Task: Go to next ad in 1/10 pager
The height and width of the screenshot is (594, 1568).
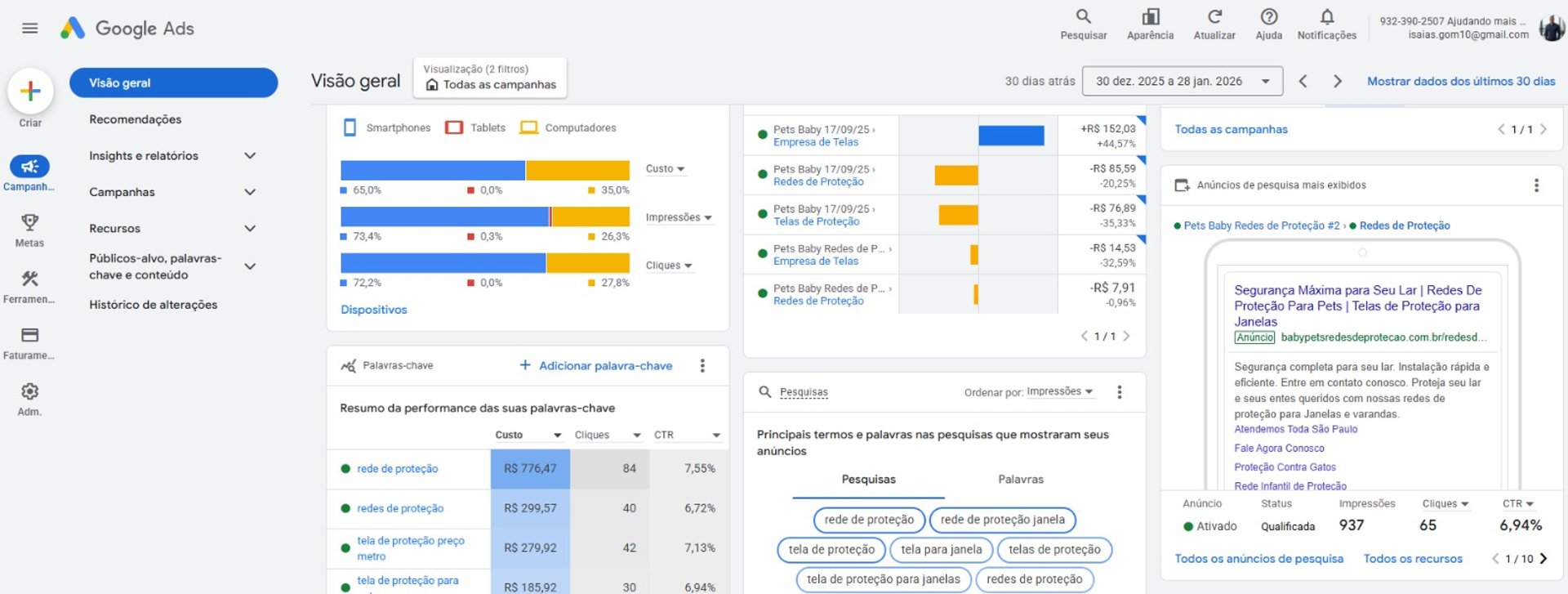Action: [1543, 559]
